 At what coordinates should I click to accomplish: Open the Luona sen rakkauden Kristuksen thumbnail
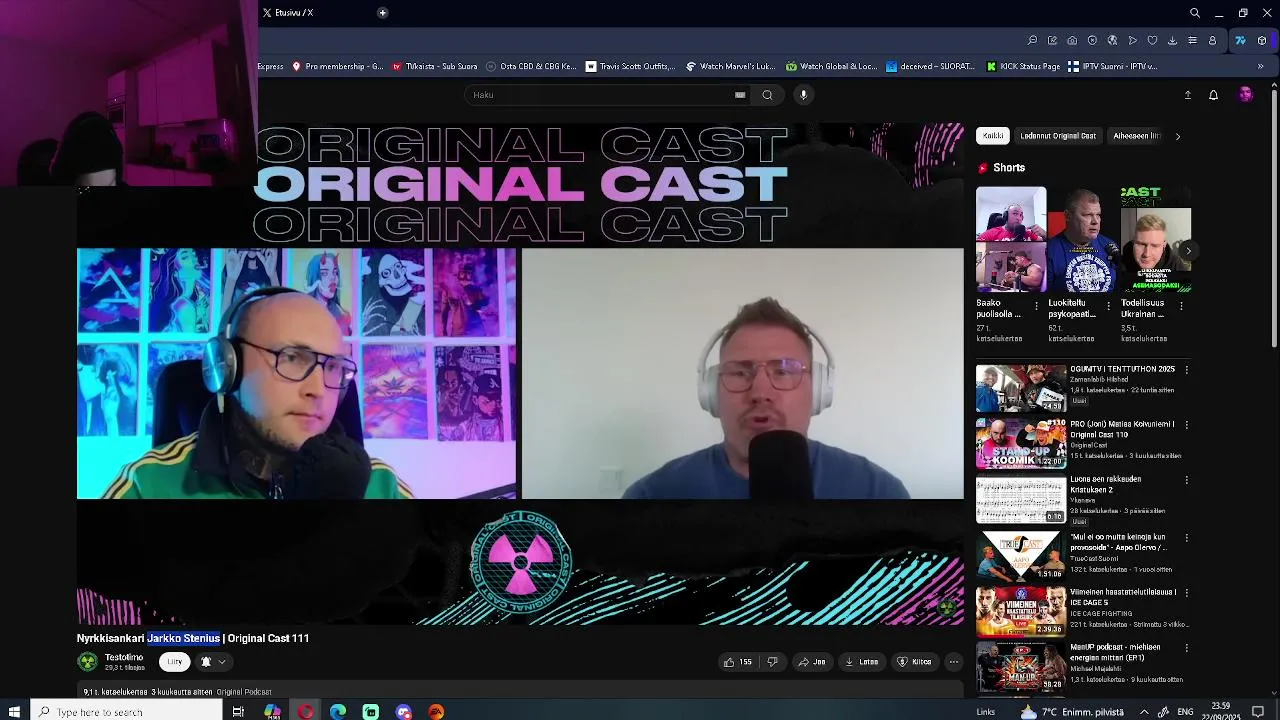point(1021,501)
